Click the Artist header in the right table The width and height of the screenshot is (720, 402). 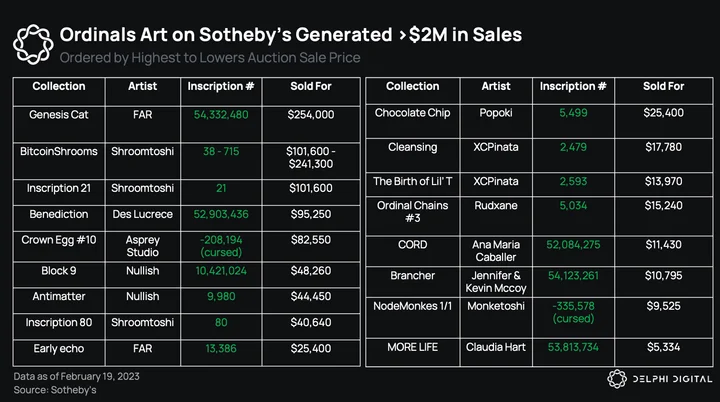tap(496, 86)
